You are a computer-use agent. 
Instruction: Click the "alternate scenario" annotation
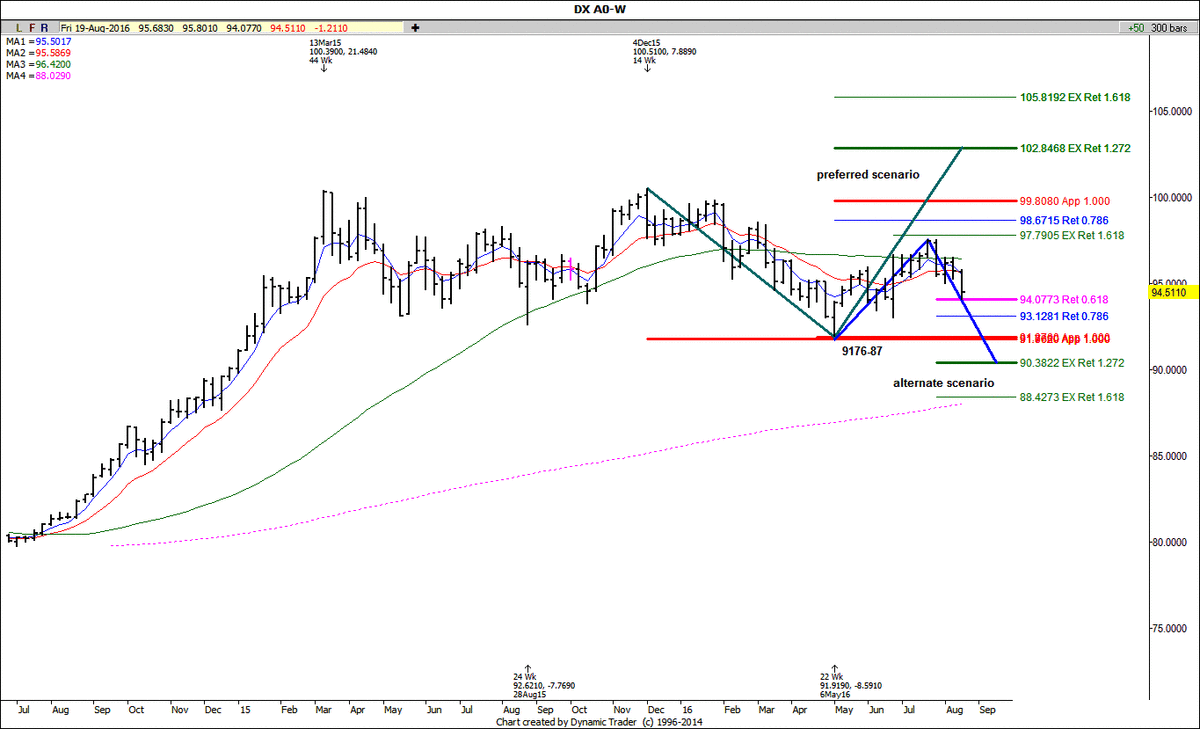pos(943,383)
